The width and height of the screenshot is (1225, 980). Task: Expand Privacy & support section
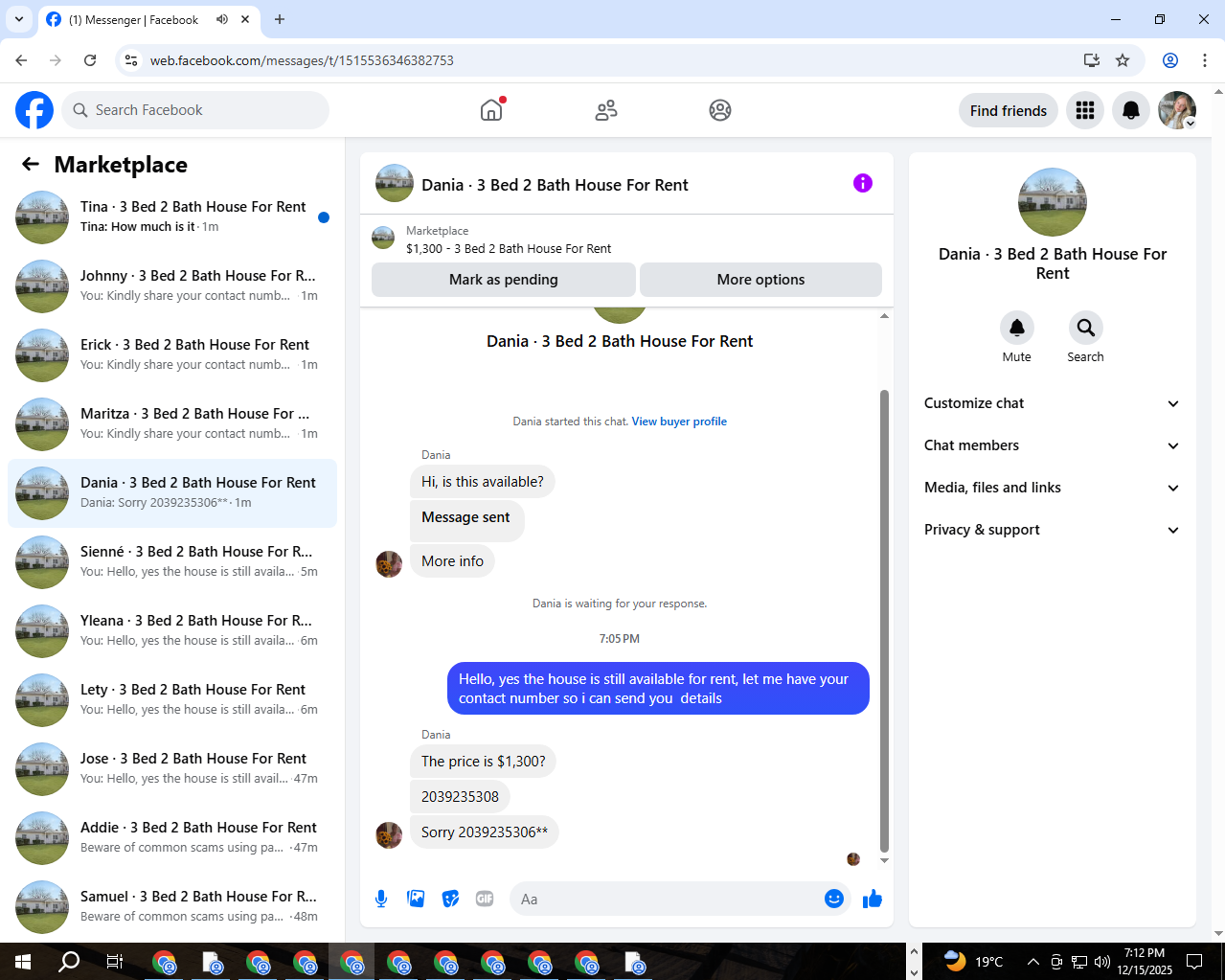(x=1052, y=530)
